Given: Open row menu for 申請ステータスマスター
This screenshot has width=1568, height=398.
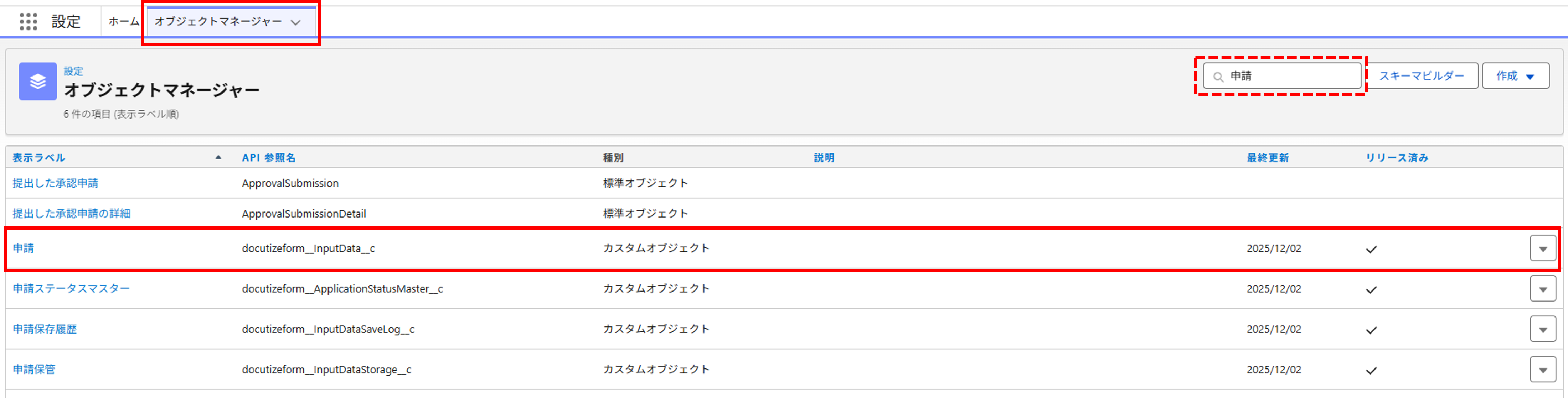Looking at the screenshot, I should [x=1542, y=289].
